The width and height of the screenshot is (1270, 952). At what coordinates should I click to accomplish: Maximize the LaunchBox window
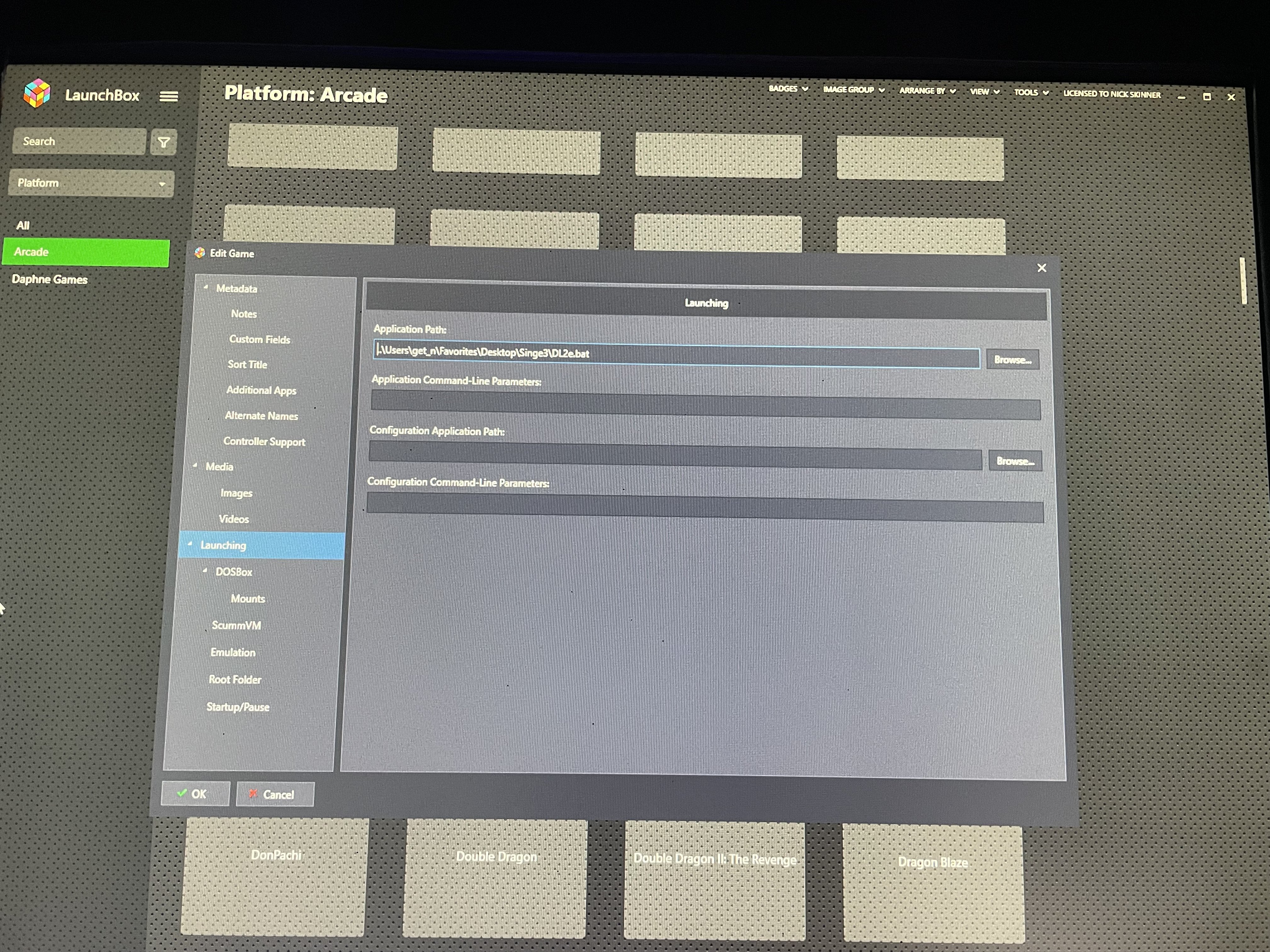(1207, 97)
